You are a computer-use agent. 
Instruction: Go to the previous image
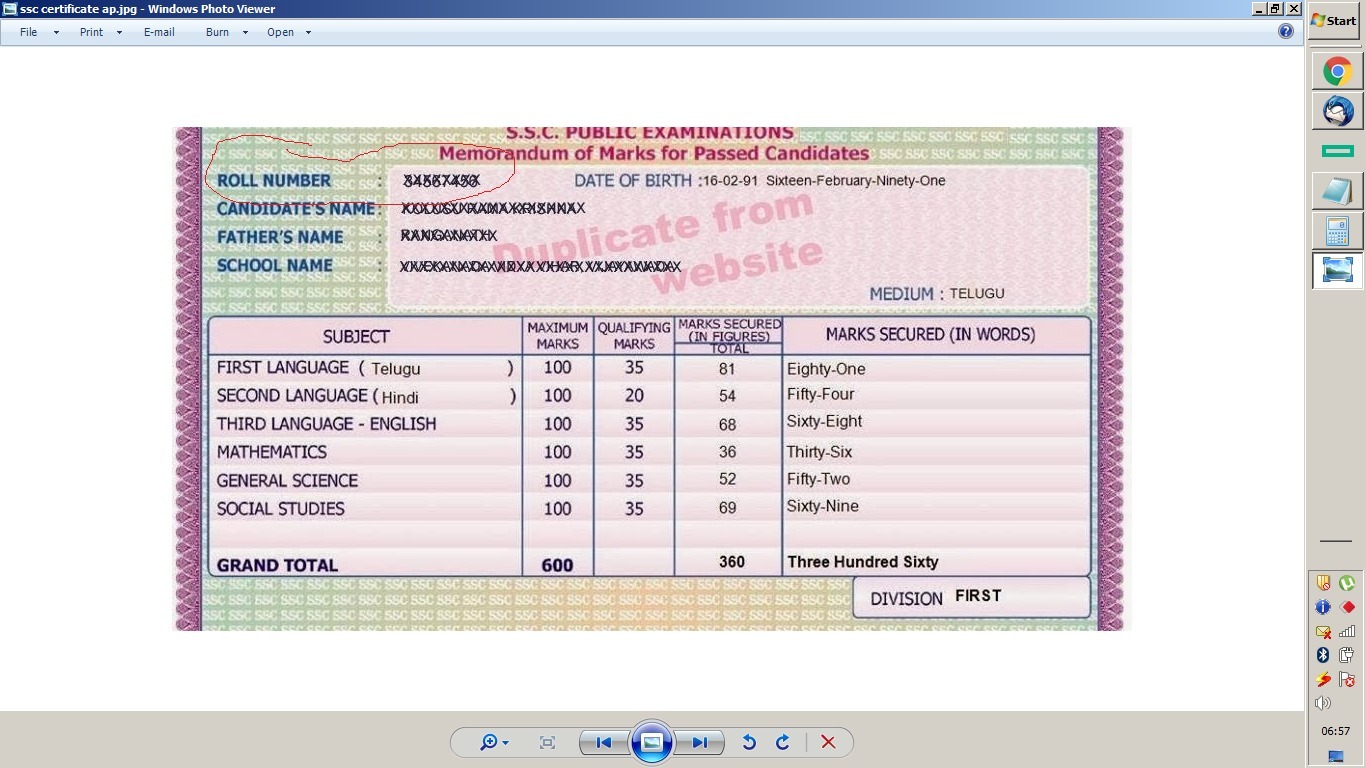pyautogui.click(x=604, y=742)
